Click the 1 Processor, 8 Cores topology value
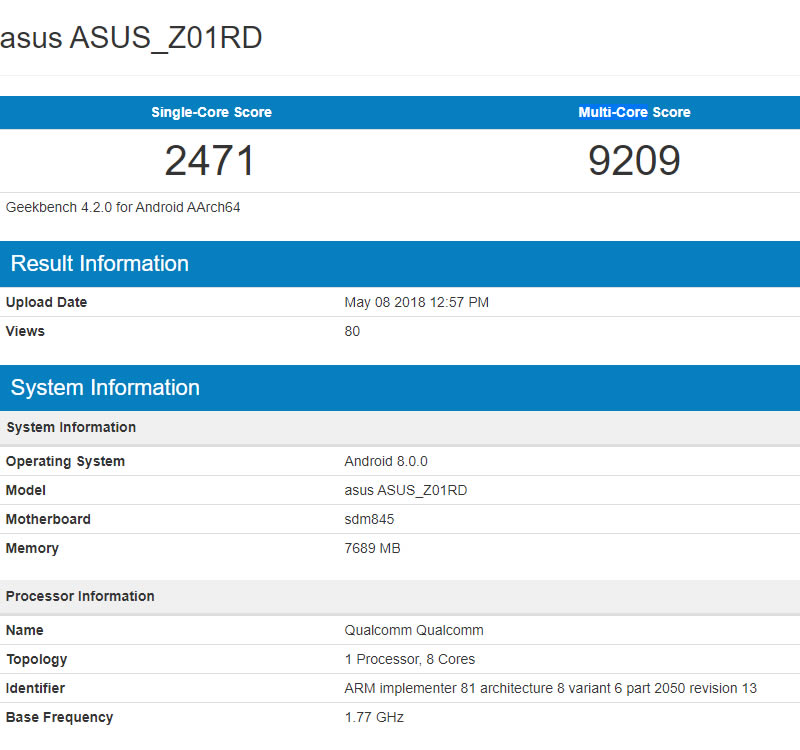This screenshot has width=800, height=750. click(410, 659)
